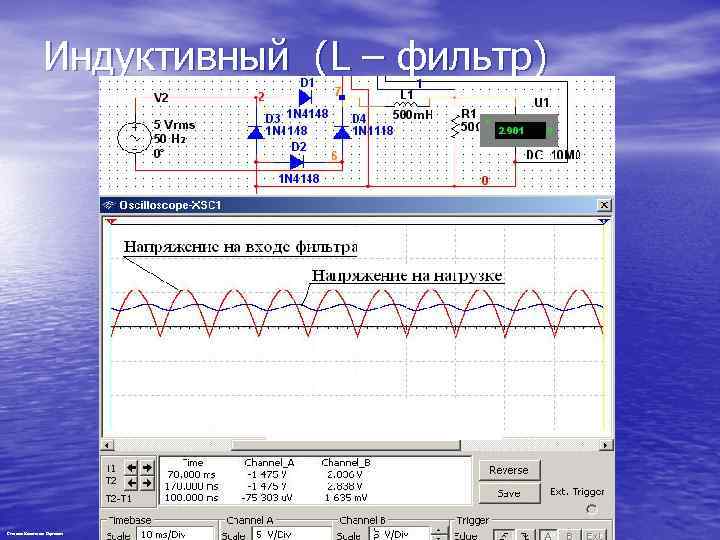Click the Channel_A column header

[269, 462]
